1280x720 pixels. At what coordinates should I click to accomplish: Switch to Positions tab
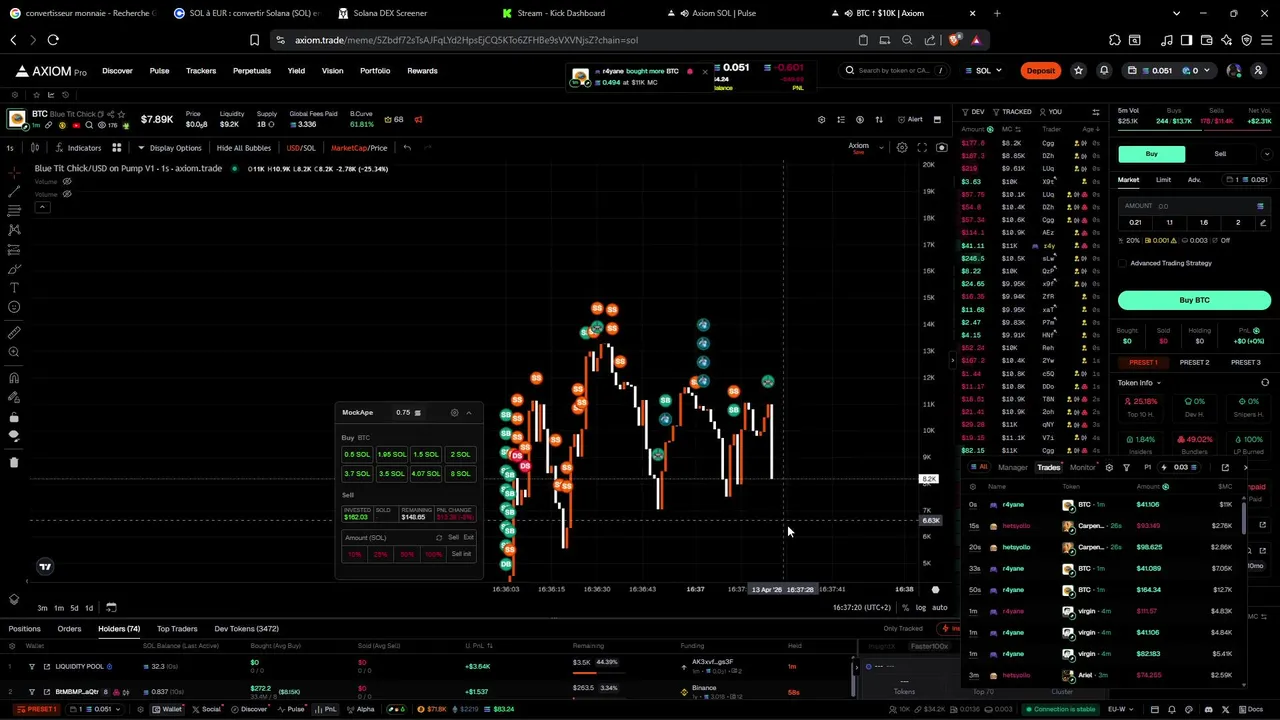tap(24, 629)
